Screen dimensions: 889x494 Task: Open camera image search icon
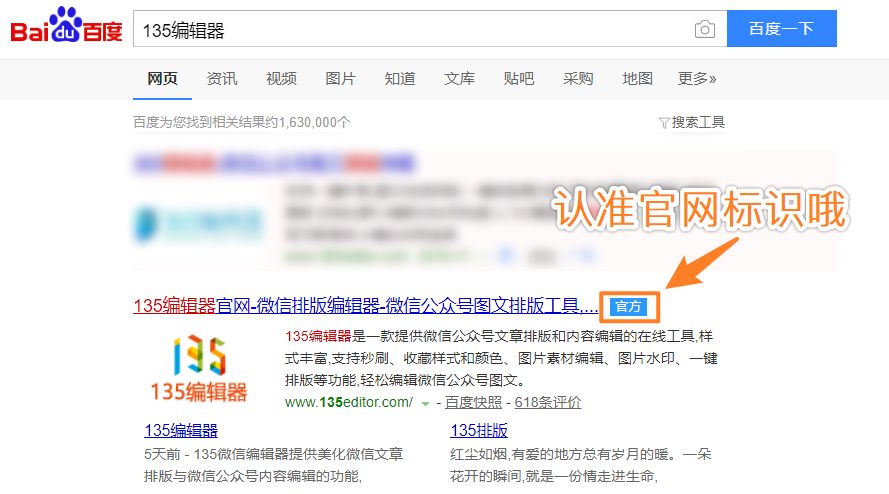[x=704, y=29]
